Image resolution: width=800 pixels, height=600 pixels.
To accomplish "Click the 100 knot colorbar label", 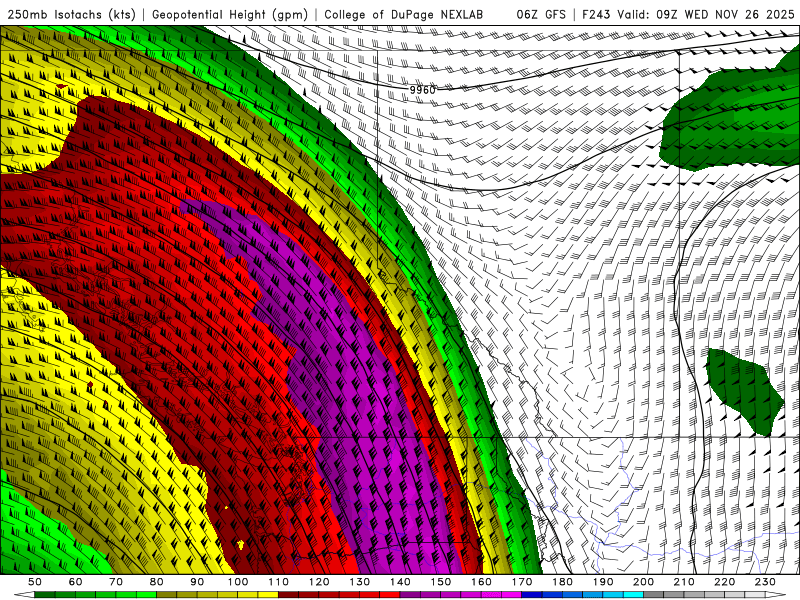I will pyautogui.click(x=238, y=582).
